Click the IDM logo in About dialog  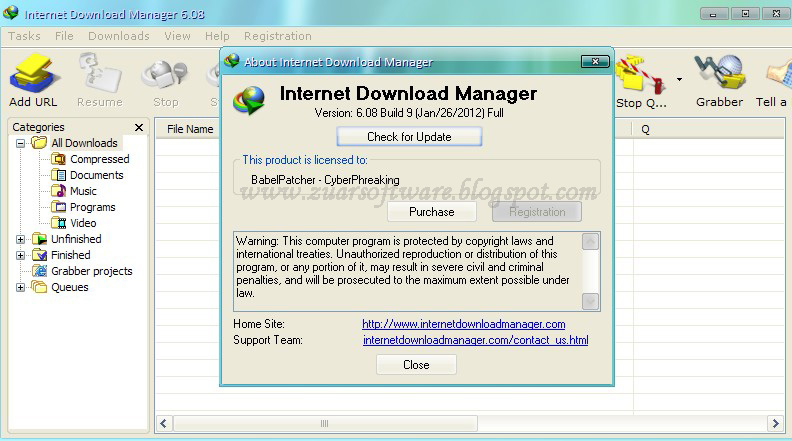point(249,100)
